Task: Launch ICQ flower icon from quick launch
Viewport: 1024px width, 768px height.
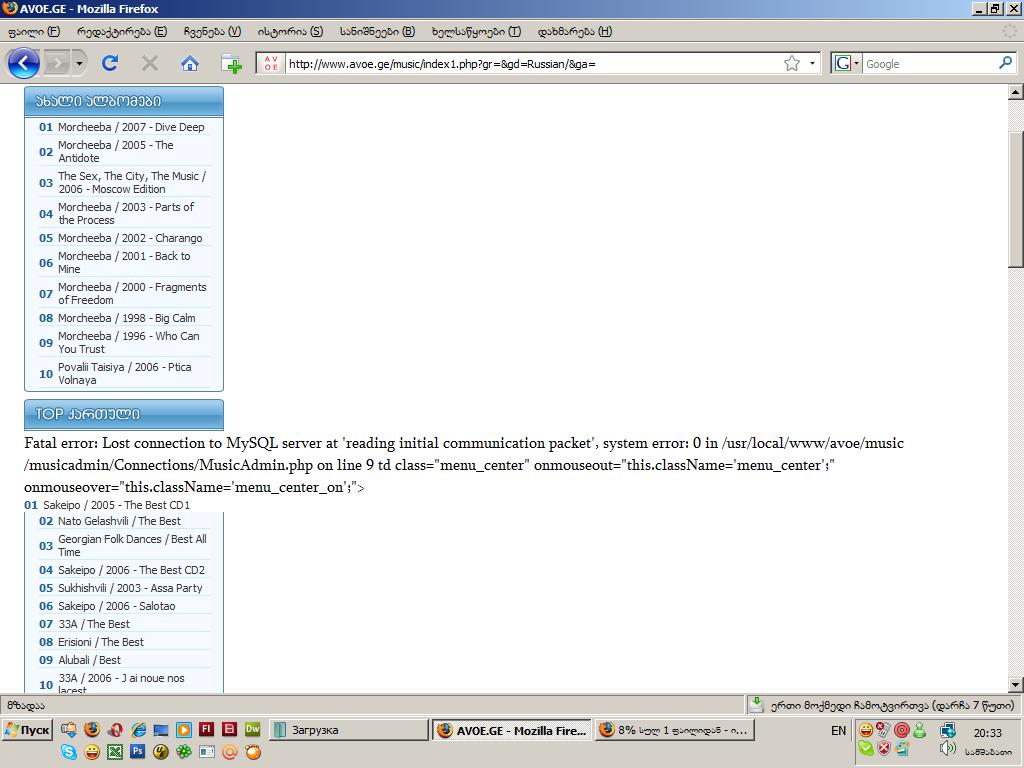Action: click(184, 752)
